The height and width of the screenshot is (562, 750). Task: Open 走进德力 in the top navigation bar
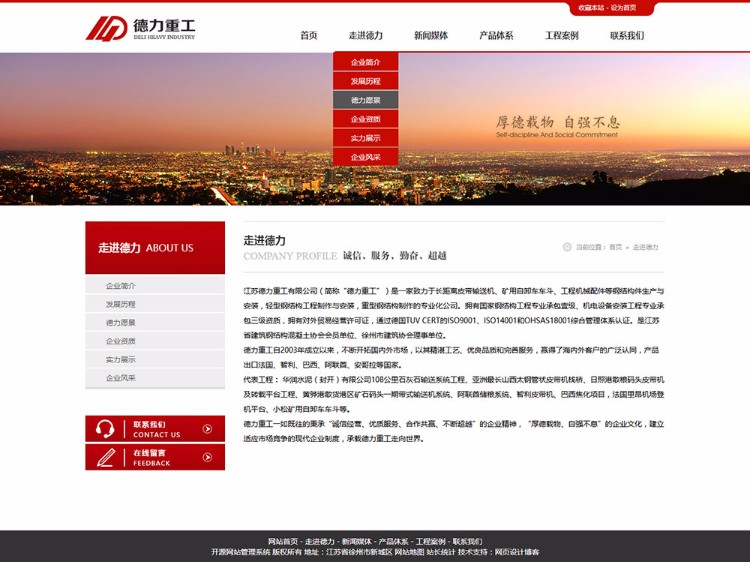click(x=365, y=35)
